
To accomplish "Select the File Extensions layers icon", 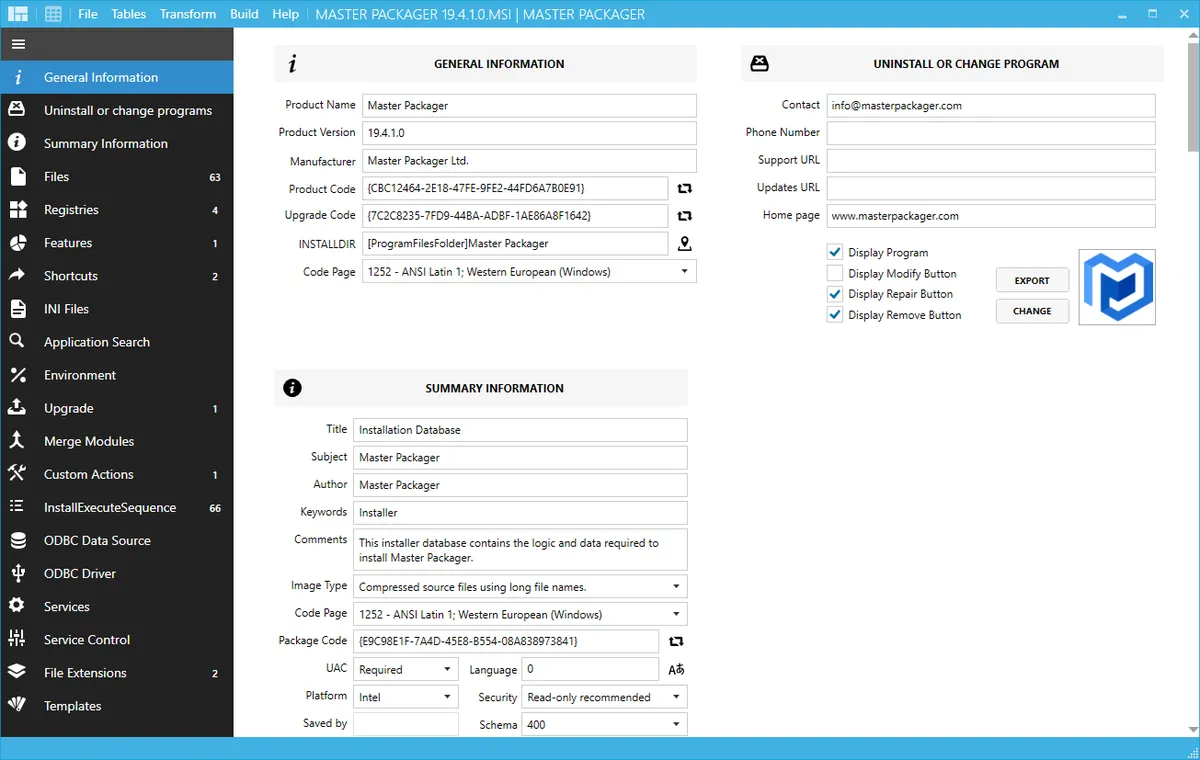I will pos(17,672).
